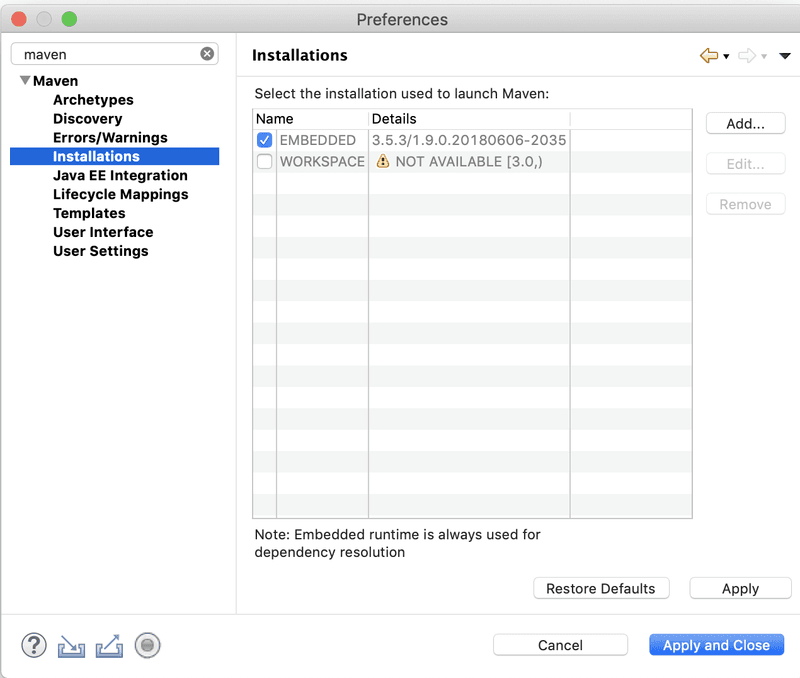Cancel the preferences dialog

560,644
